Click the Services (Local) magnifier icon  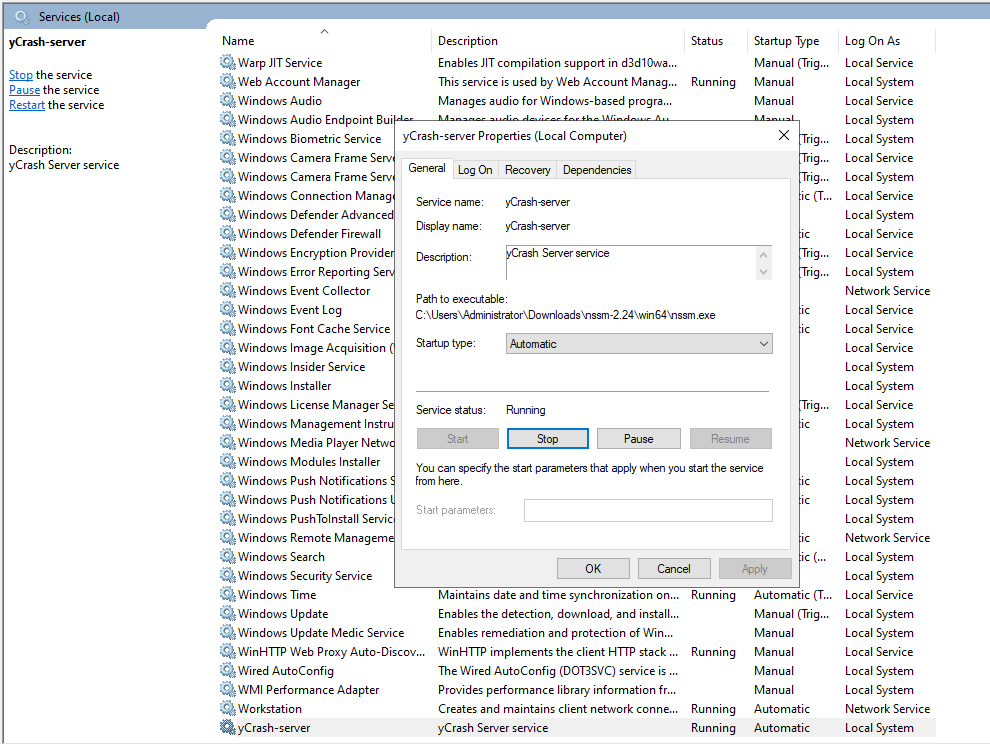(x=22, y=16)
